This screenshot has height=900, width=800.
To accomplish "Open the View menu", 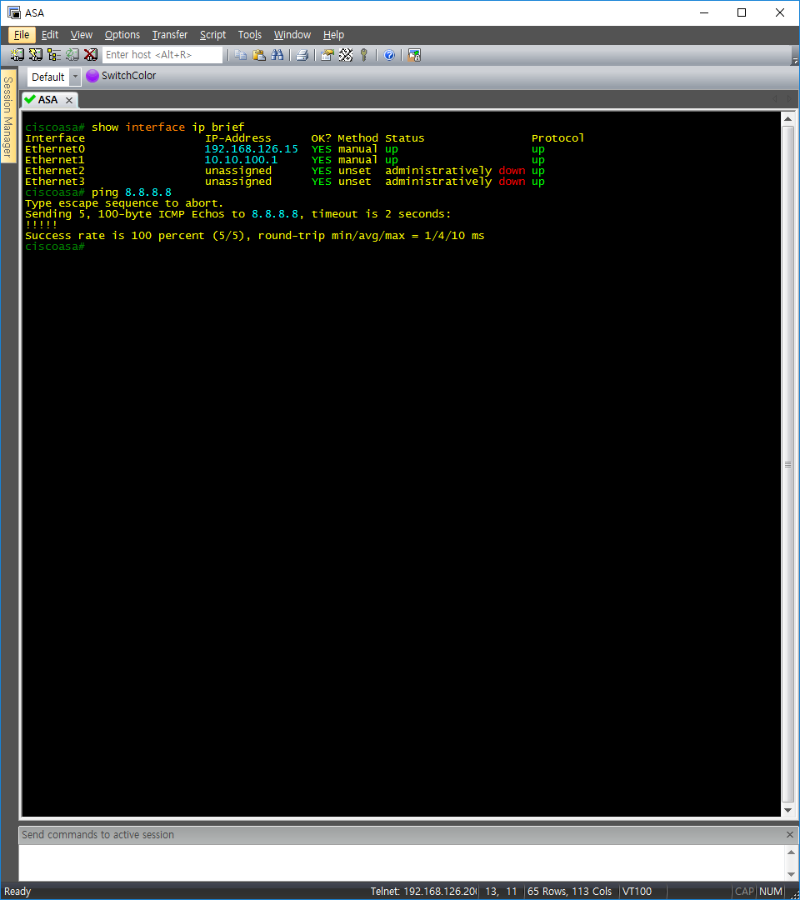I will 81,35.
